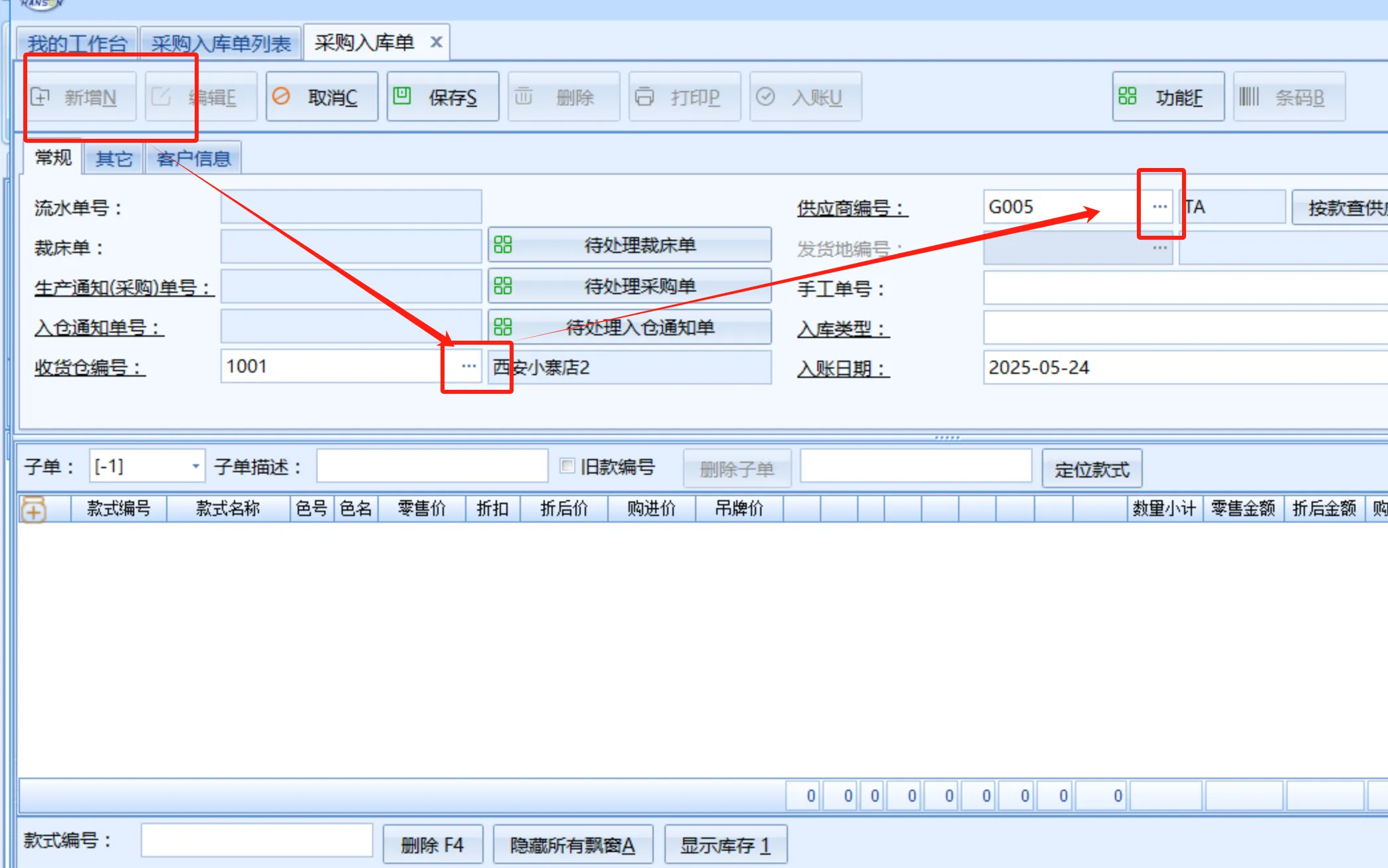Open 待处理裁床单 pending list button
Image resolution: width=1388 pixels, height=868 pixels.
point(629,245)
